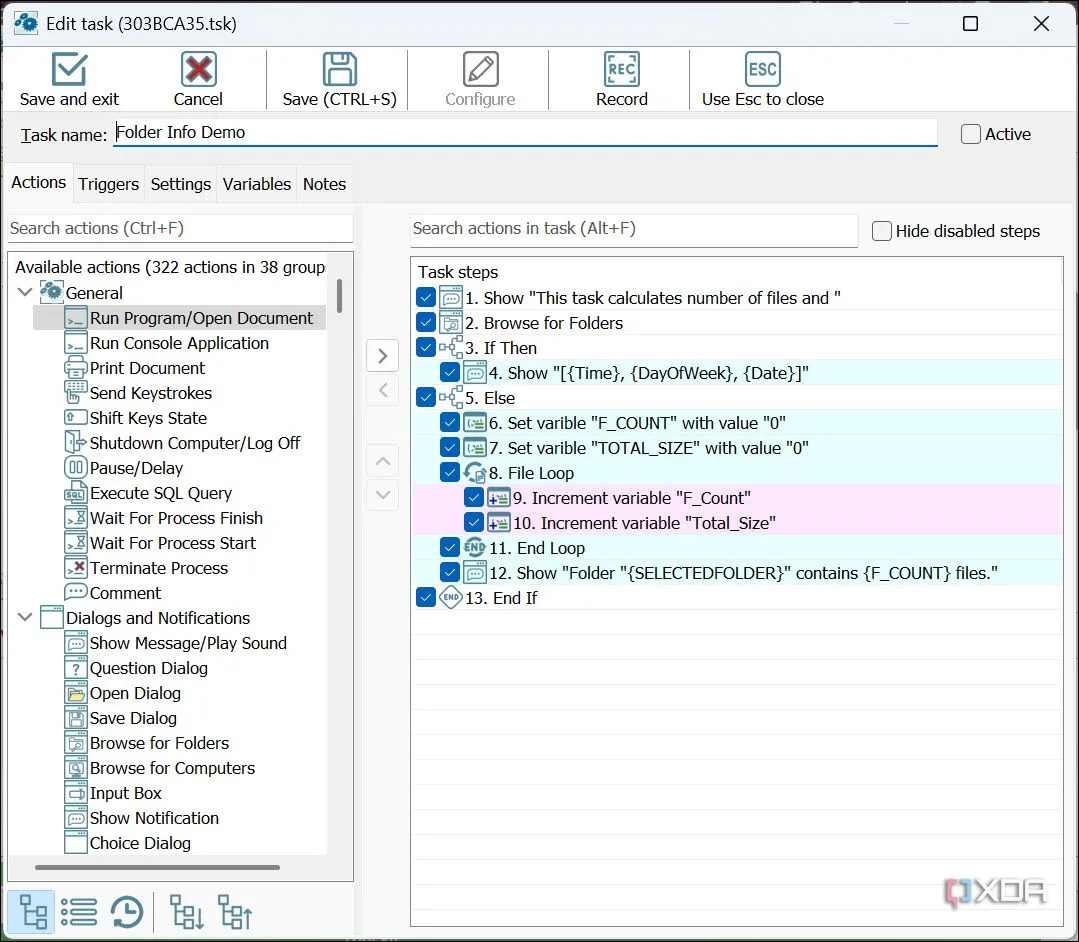Switch to flat list view icon
The width and height of the screenshot is (1079, 942).
[x=79, y=912]
